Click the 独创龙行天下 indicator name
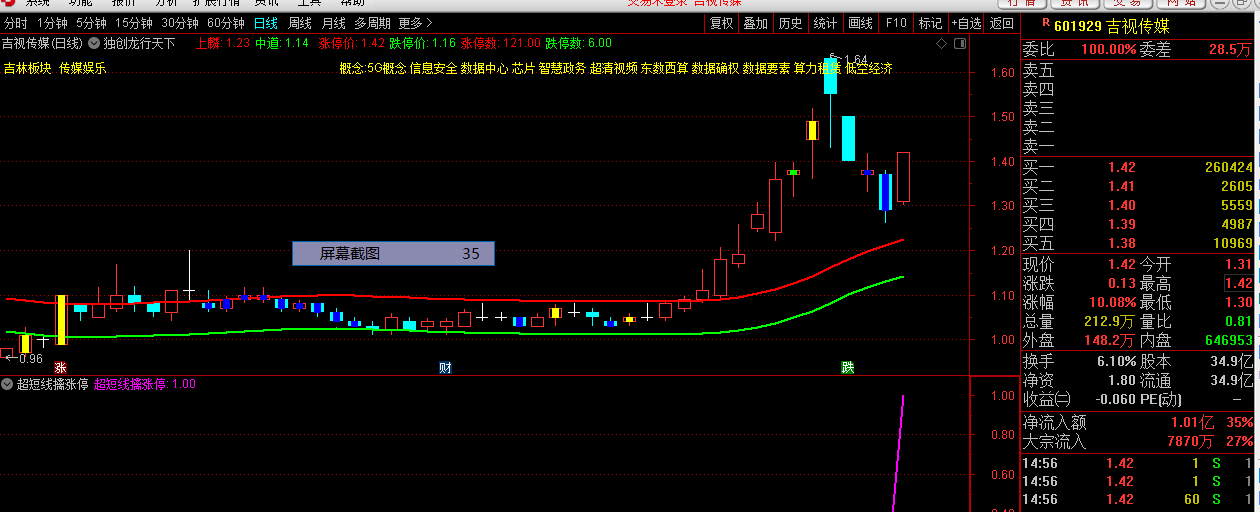 click(139, 43)
